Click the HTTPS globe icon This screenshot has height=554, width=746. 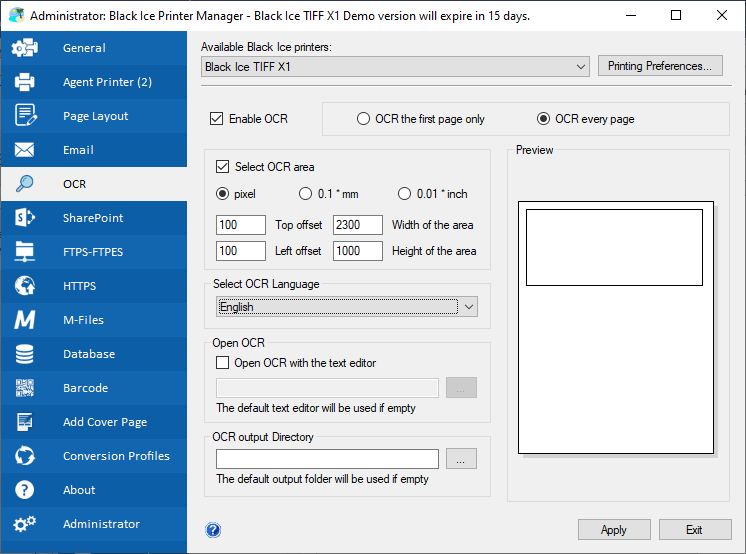pyautogui.click(x=25, y=286)
